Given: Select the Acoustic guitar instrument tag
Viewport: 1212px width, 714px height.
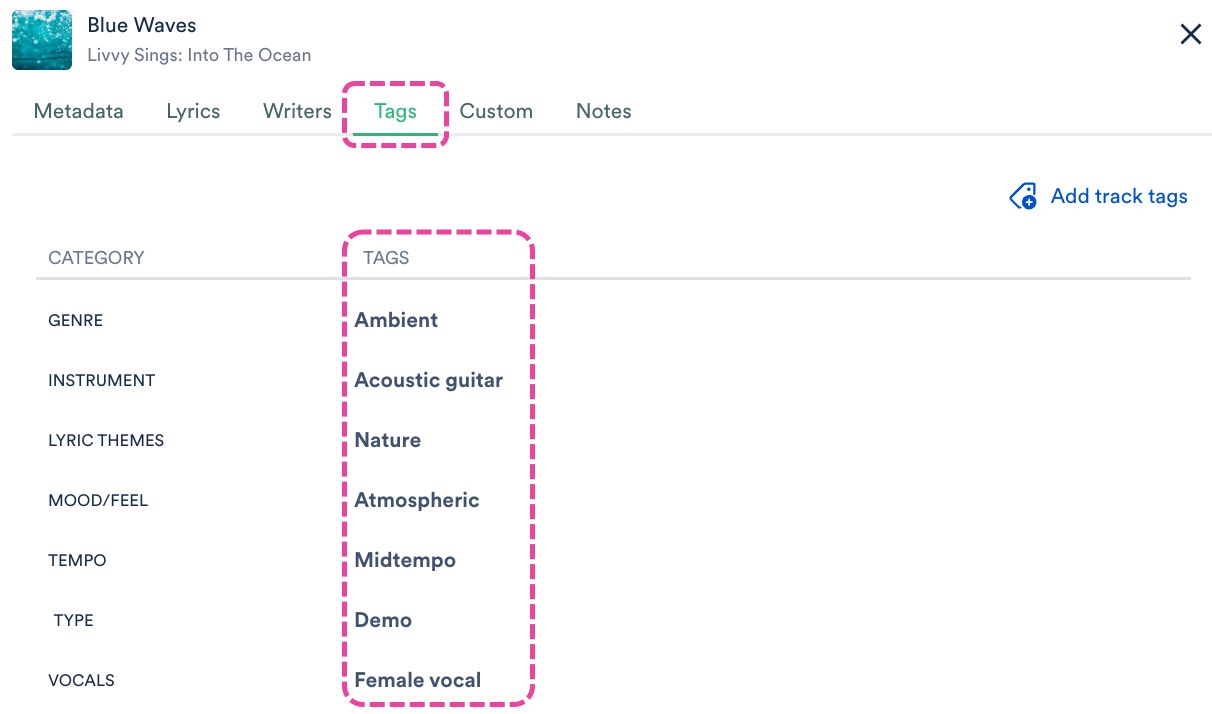Looking at the screenshot, I should pos(428,380).
